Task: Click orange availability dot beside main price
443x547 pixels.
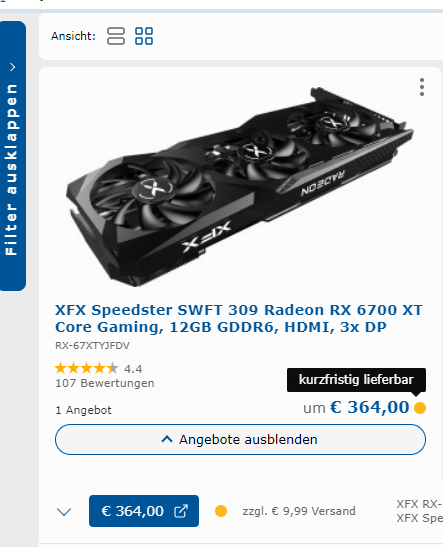Action: pyautogui.click(x=420, y=407)
